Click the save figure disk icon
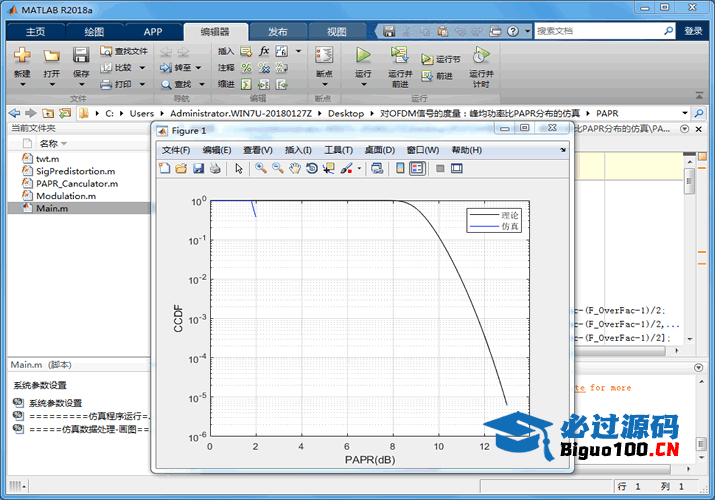This screenshot has height=500, width=715. point(198,169)
